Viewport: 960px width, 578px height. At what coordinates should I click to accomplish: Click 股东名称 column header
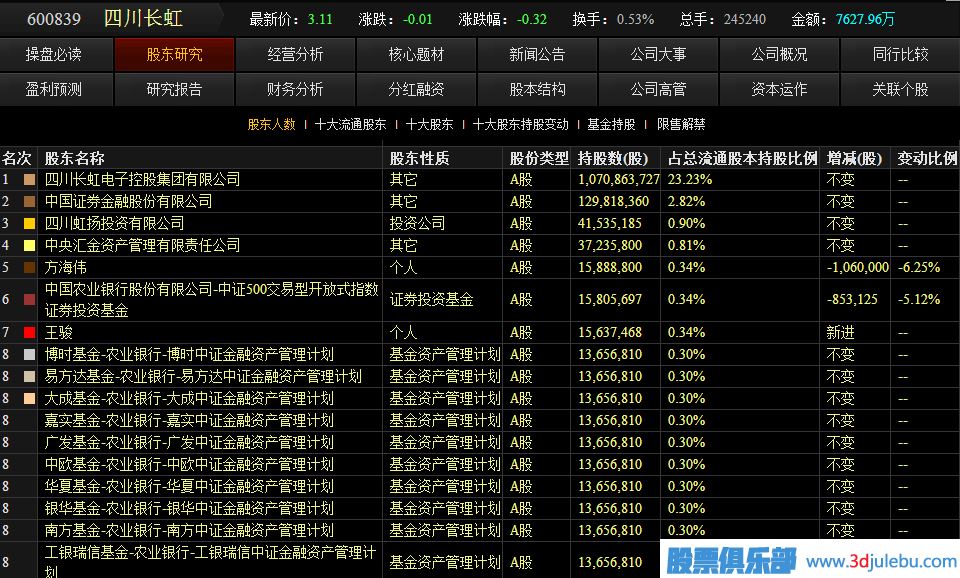click(x=74, y=159)
